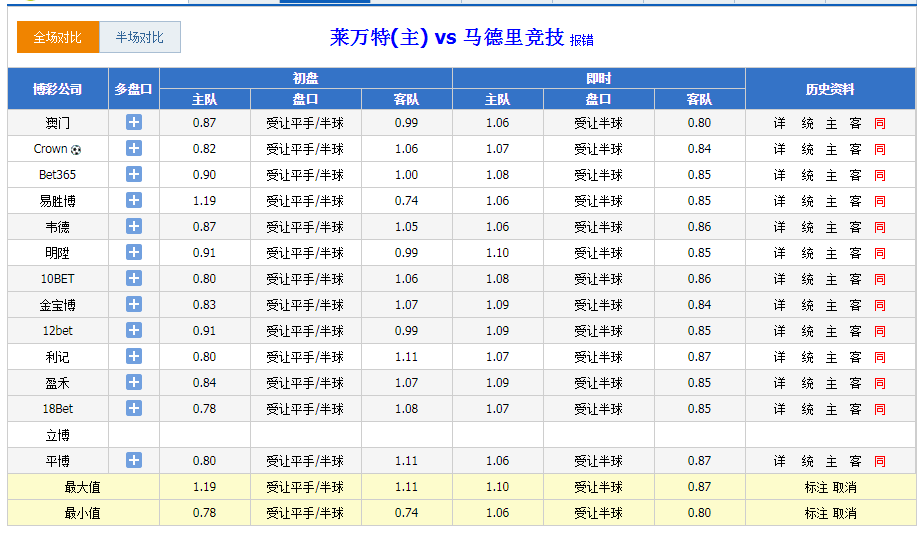Open 详 link for 易胜博 row
The width and height of the screenshot is (924, 534).
(x=780, y=201)
